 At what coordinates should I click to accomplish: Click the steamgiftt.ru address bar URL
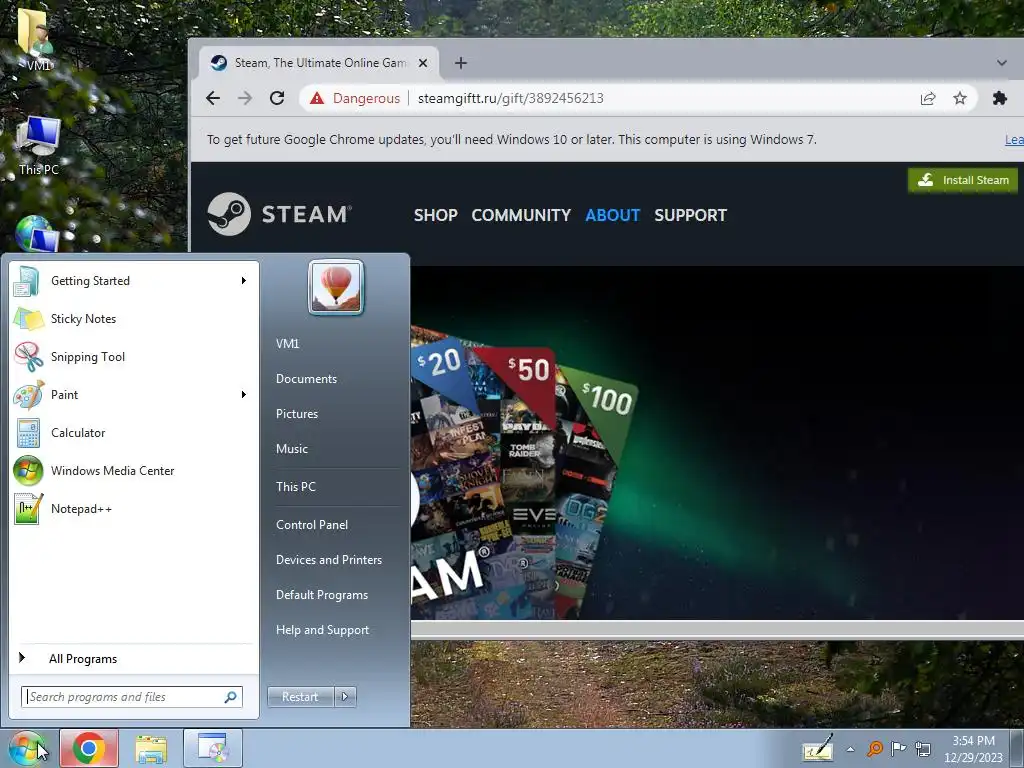(x=511, y=98)
